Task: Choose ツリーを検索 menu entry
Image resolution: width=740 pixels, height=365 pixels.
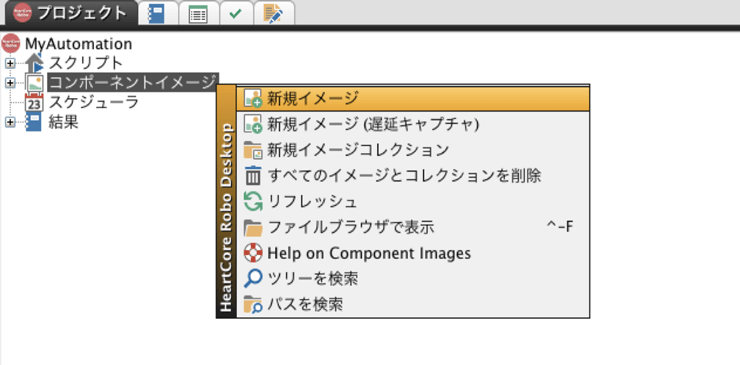Action: tap(413, 279)
